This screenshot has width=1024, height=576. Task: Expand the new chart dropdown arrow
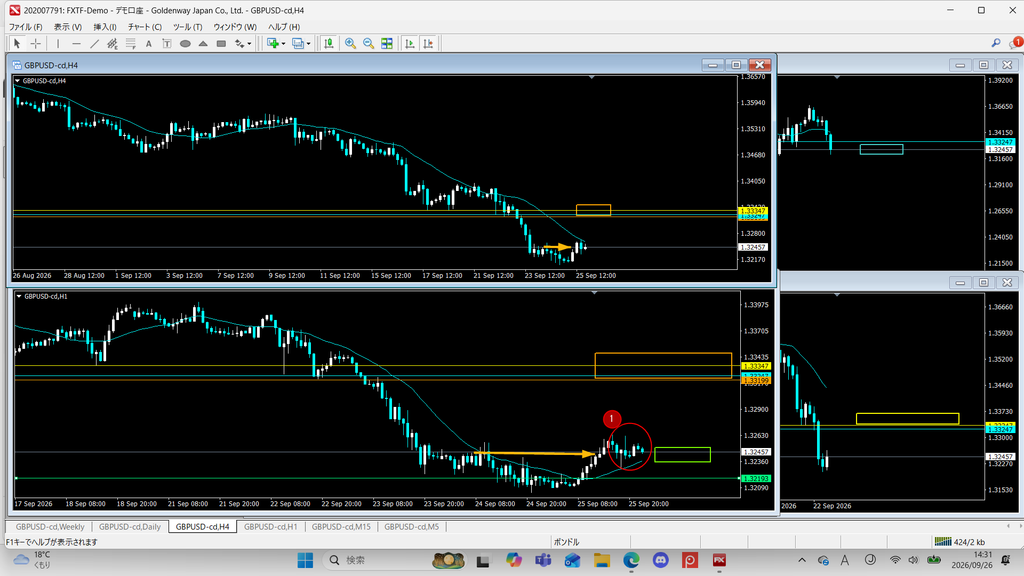pos(283,44)
